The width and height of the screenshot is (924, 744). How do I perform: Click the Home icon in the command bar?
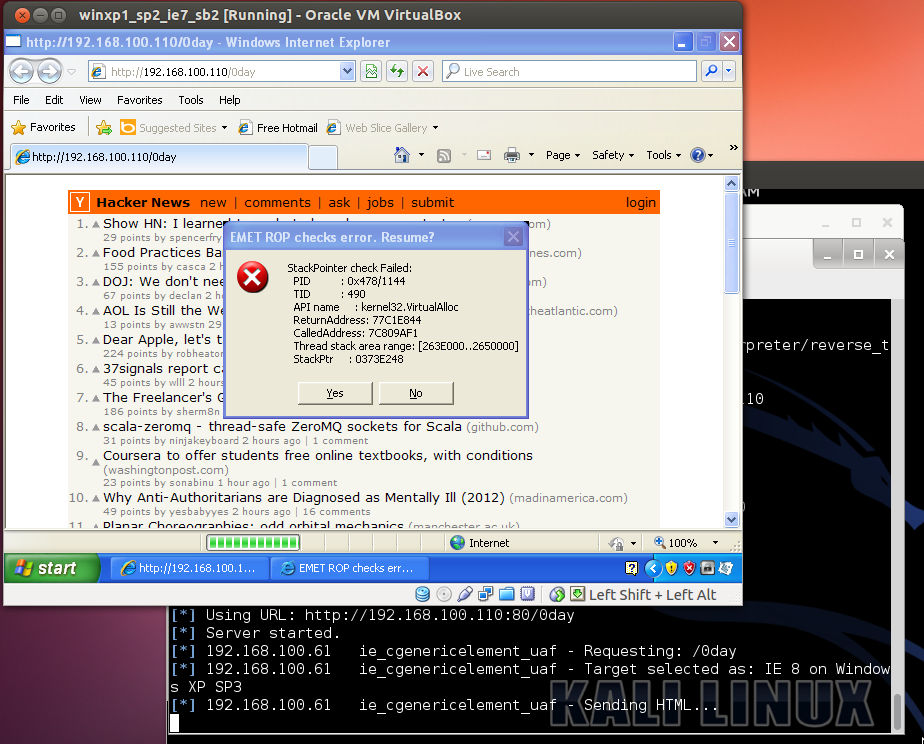tap(402, 155)
